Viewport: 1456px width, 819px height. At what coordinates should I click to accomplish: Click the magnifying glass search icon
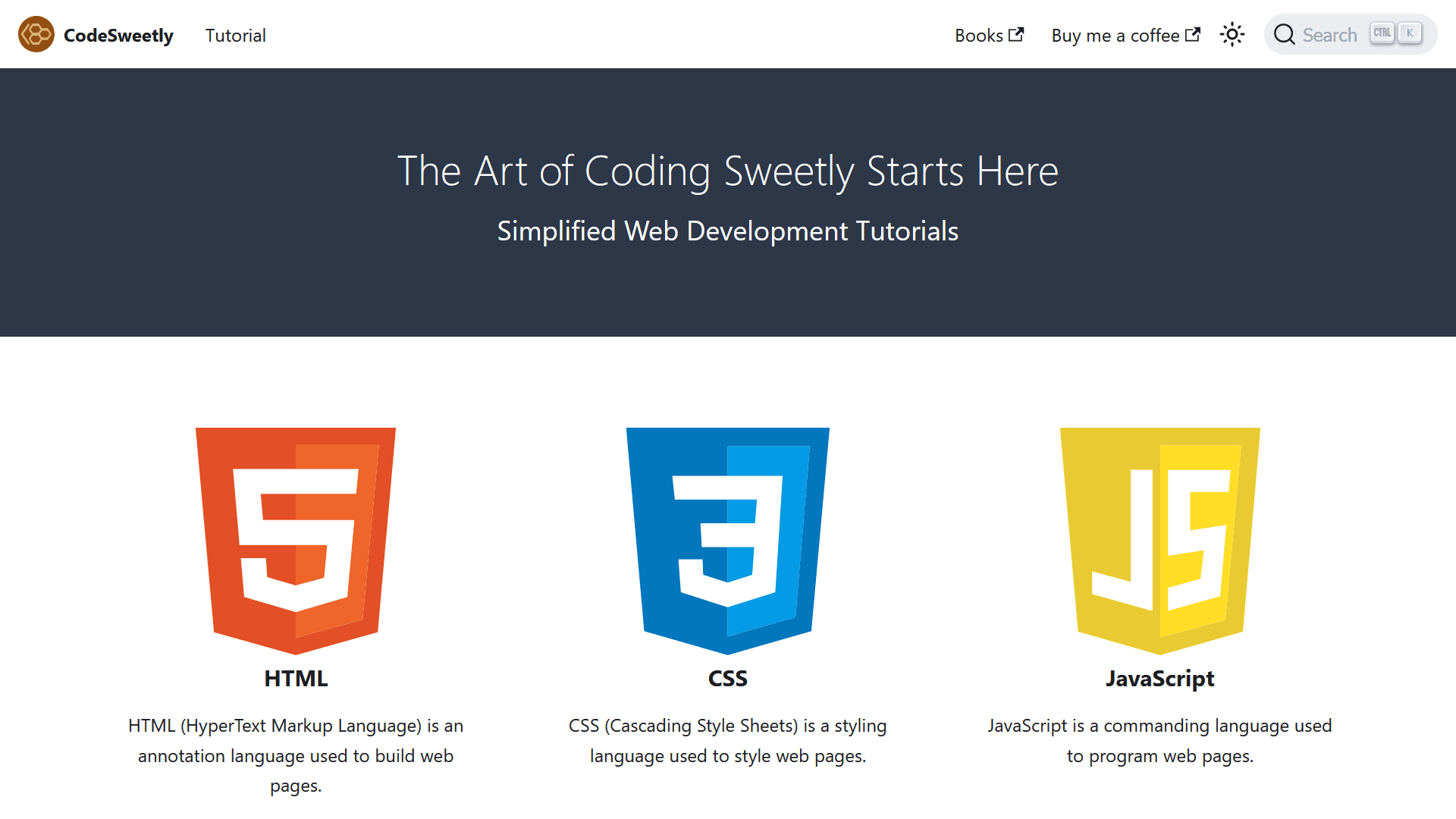[x=1284, y=35]
